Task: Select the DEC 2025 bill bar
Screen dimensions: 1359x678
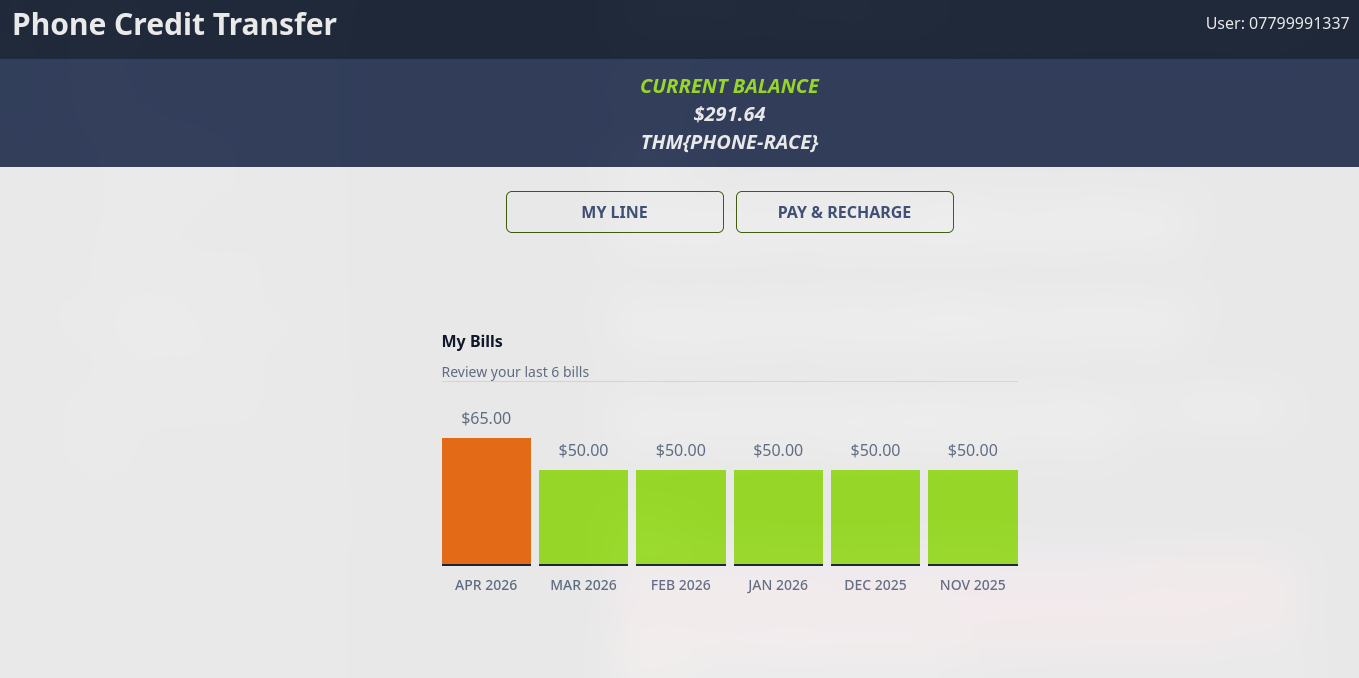Action: point(875,517)
